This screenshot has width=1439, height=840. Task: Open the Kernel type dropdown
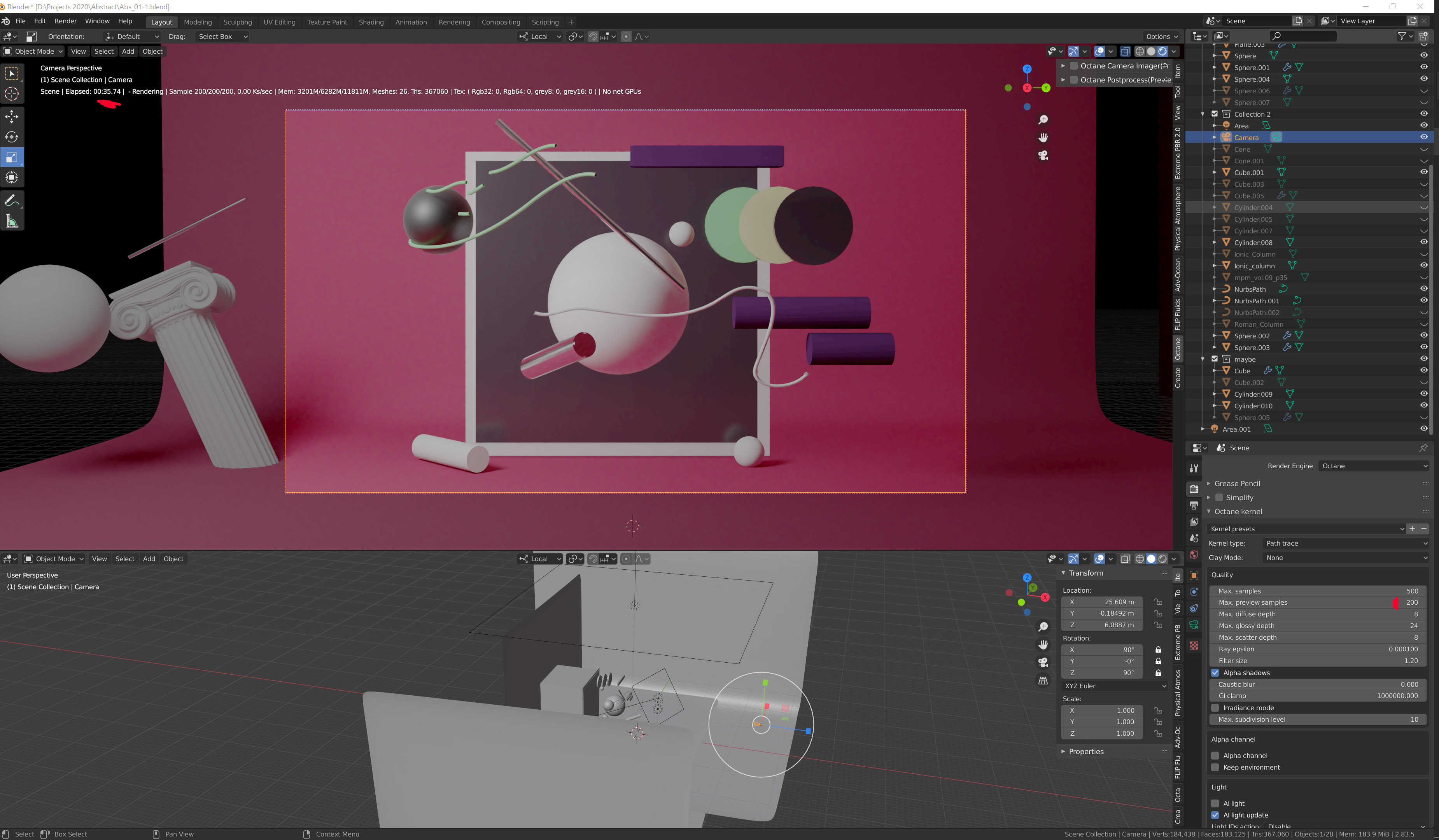point(1345,543)
